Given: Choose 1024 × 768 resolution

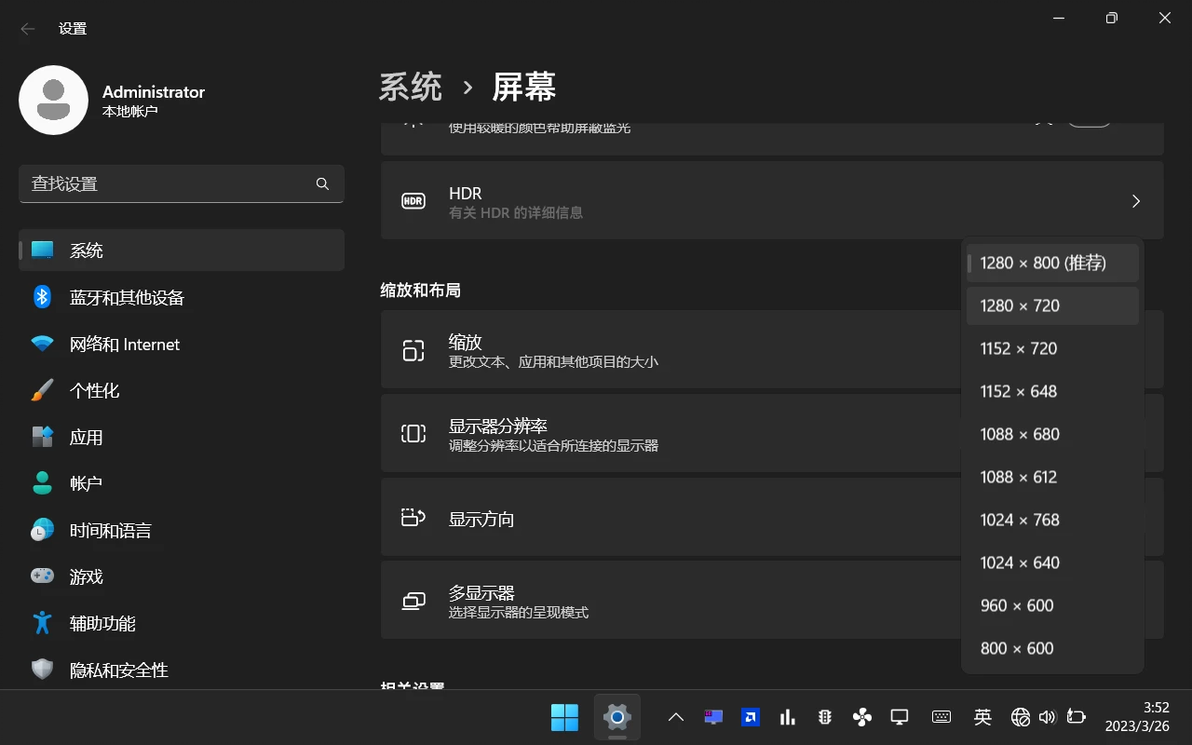Looking at the screenshot, I should tap(1052, 519).
